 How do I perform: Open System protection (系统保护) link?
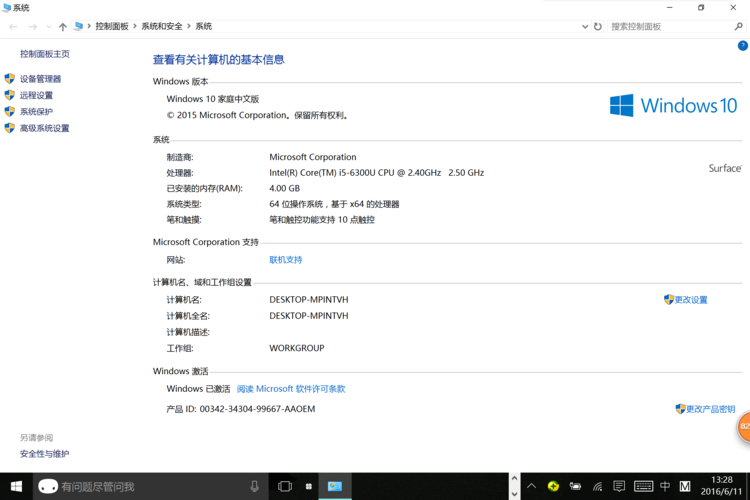tap(36, 111)
